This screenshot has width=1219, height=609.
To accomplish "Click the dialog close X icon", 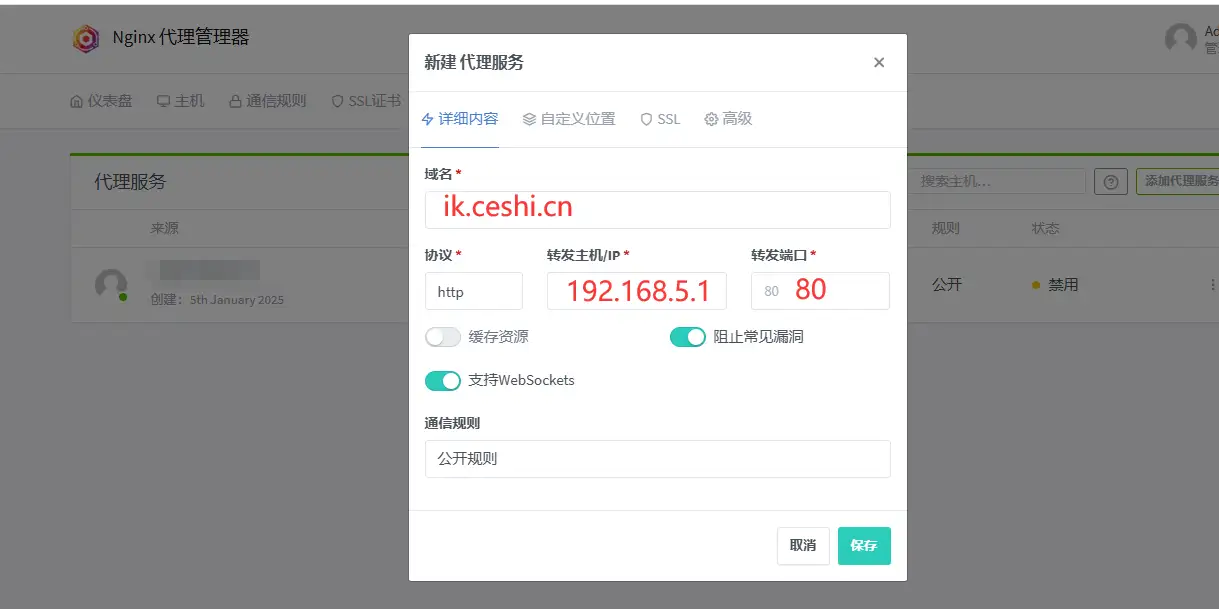I will coord(878,62).
